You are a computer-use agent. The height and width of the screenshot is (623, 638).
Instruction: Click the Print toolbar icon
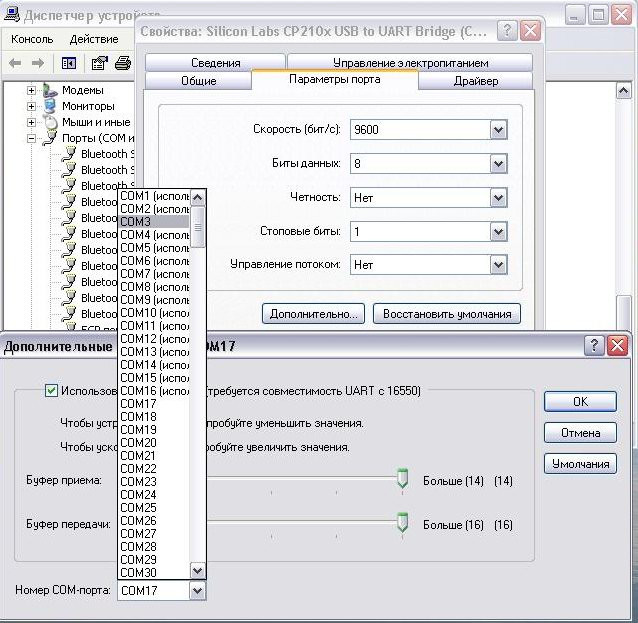point(122,63)
